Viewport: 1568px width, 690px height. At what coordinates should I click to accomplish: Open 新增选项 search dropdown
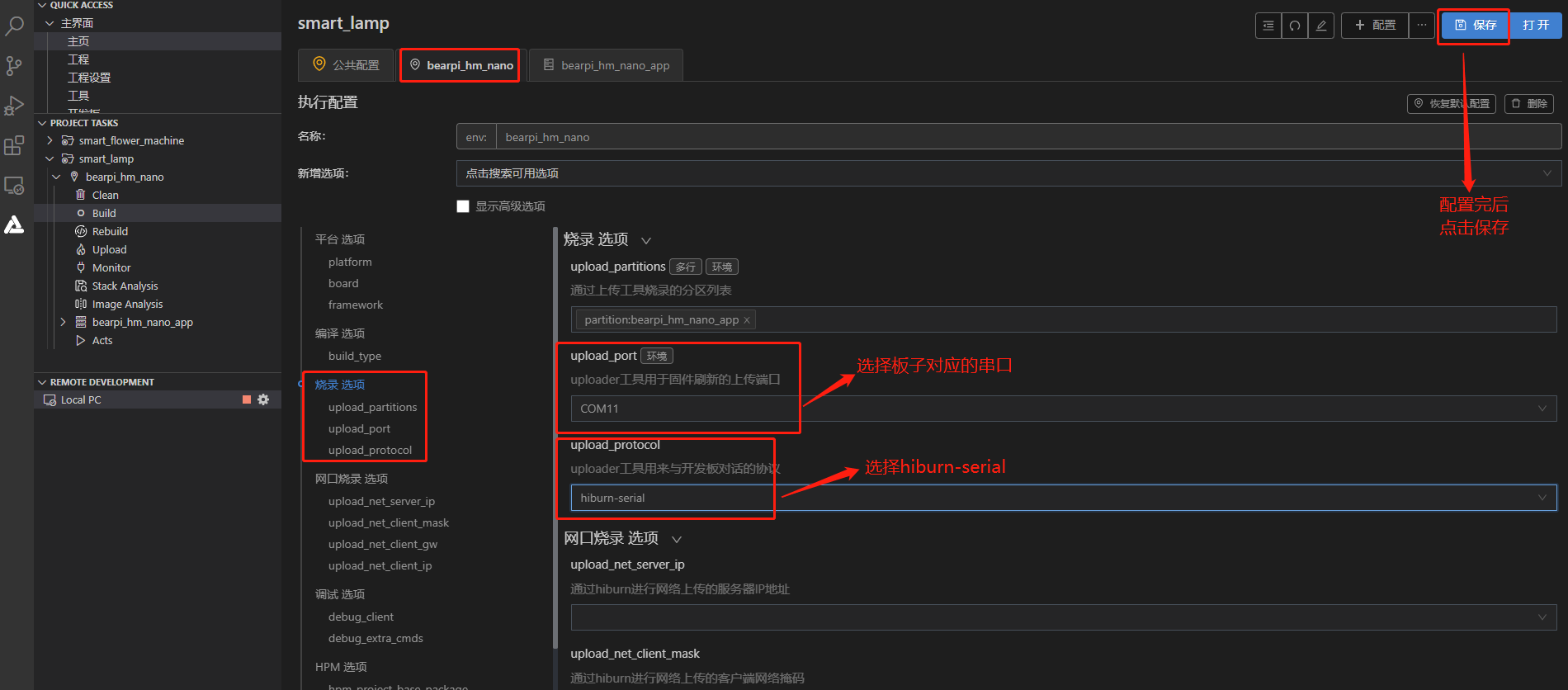pos(1008,173)
